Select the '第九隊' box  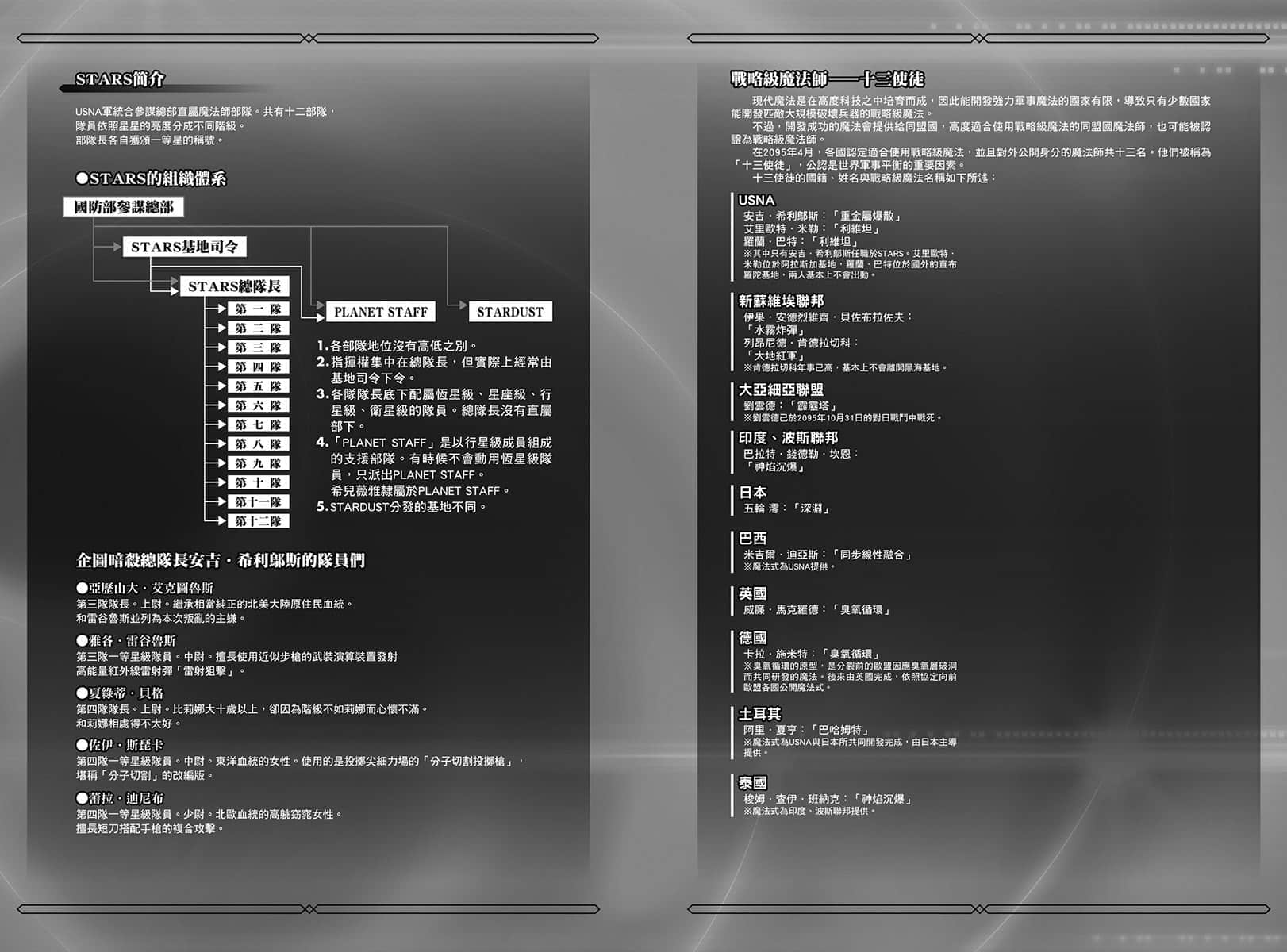coord(259,463)
